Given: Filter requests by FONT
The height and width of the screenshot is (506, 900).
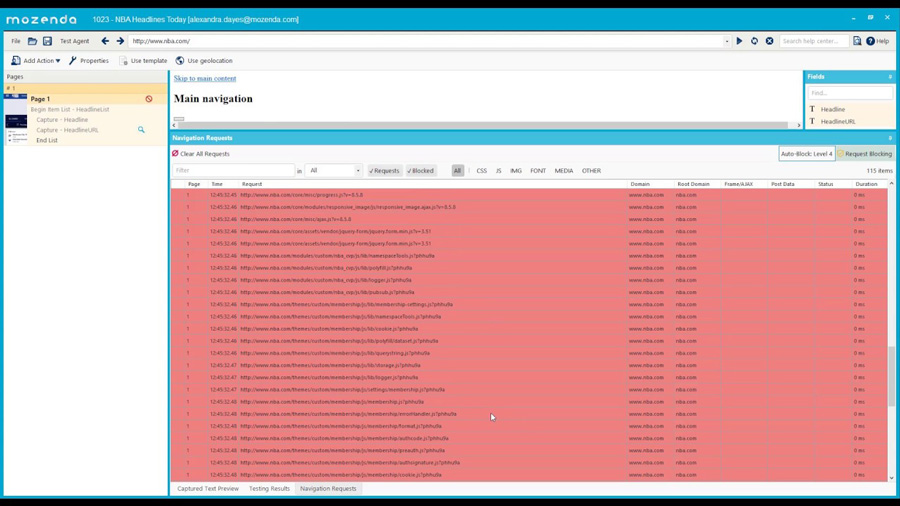Looking at the screenshot, I should point(538,170).
